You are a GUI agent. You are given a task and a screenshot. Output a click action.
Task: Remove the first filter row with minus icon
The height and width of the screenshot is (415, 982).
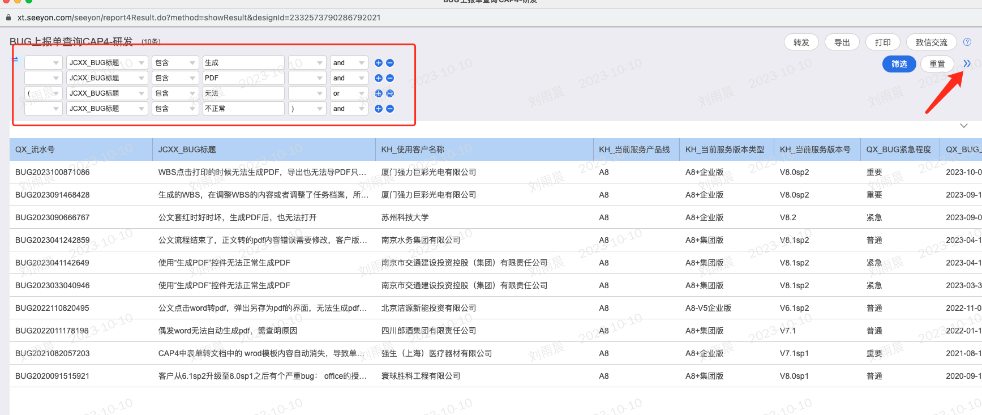(390, 63)
